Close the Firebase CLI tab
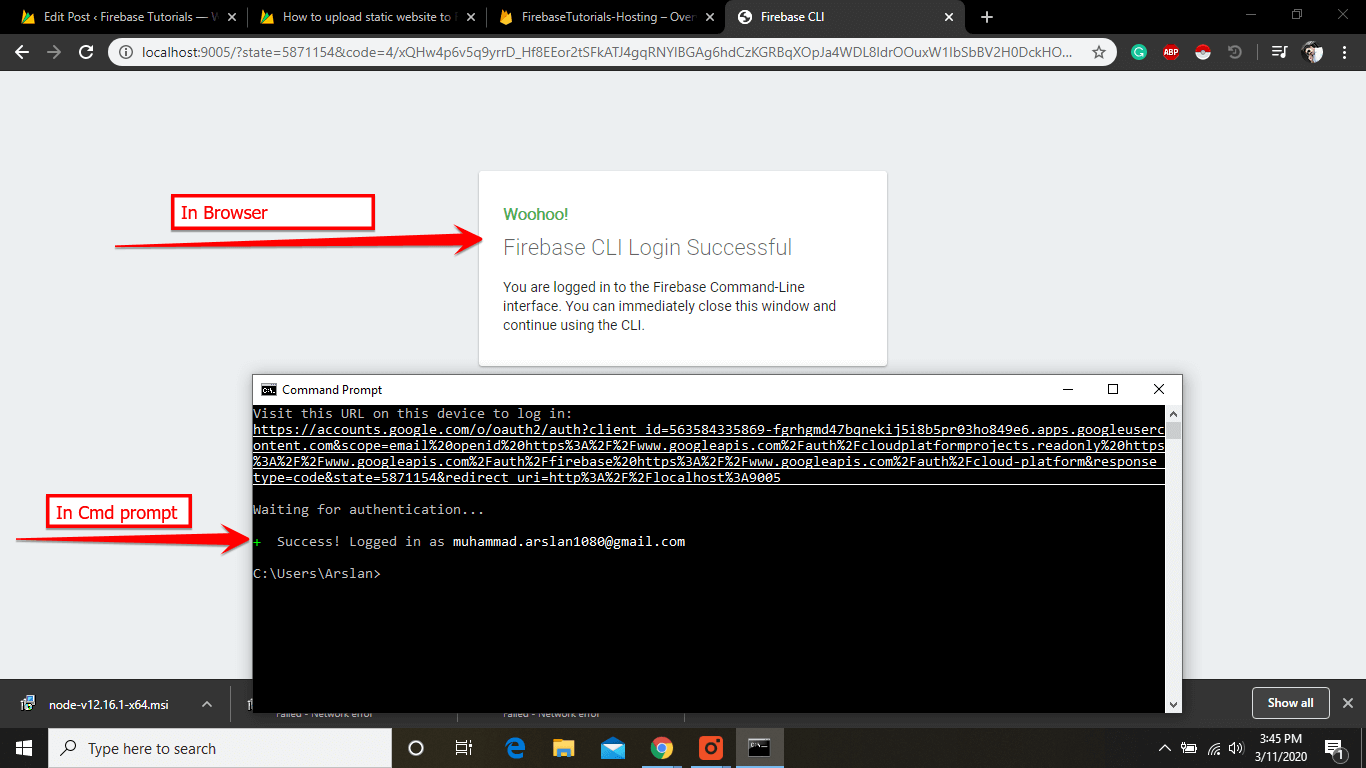 pos(949,17)
